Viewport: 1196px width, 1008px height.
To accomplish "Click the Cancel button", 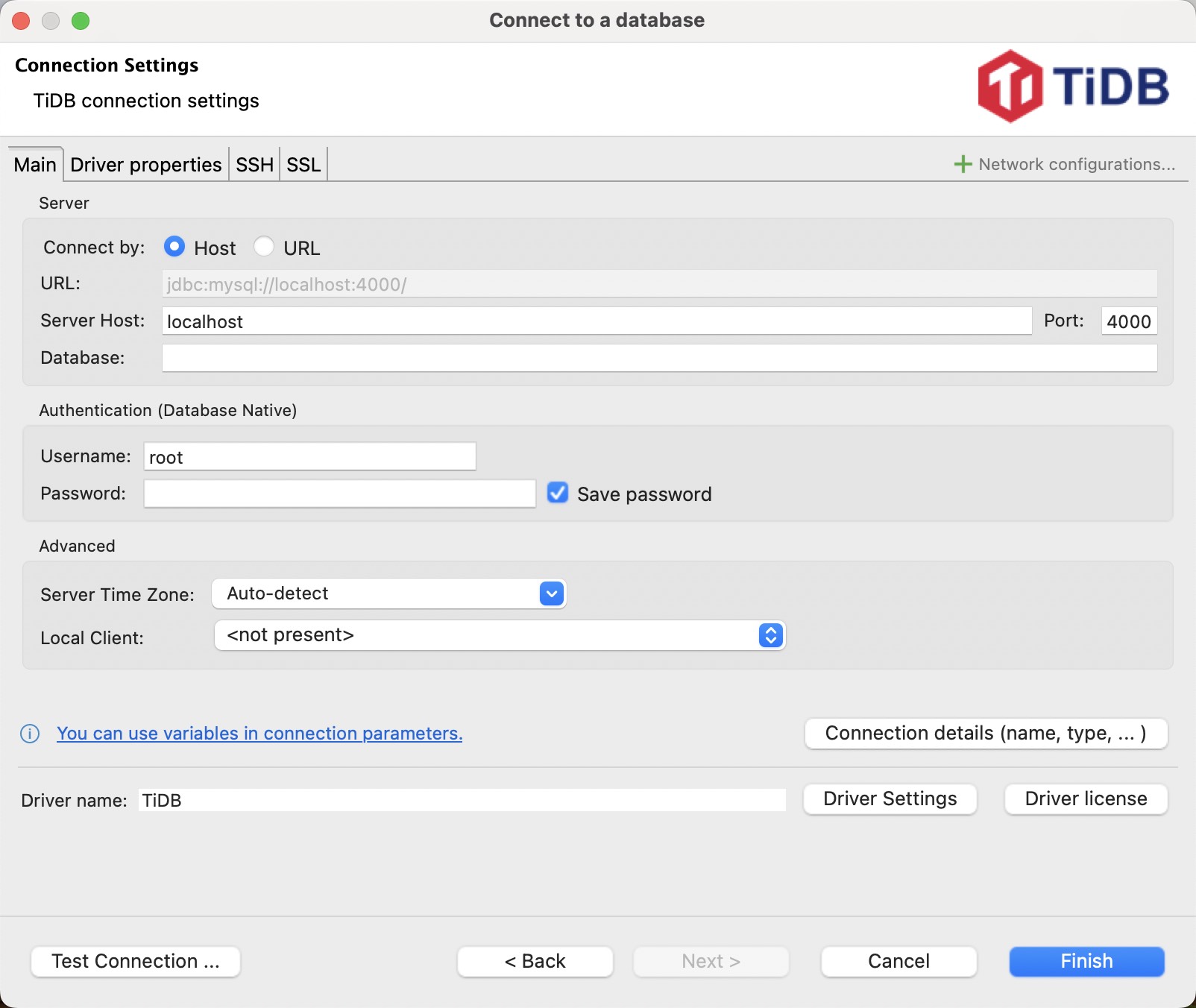I will coord(899,962).
